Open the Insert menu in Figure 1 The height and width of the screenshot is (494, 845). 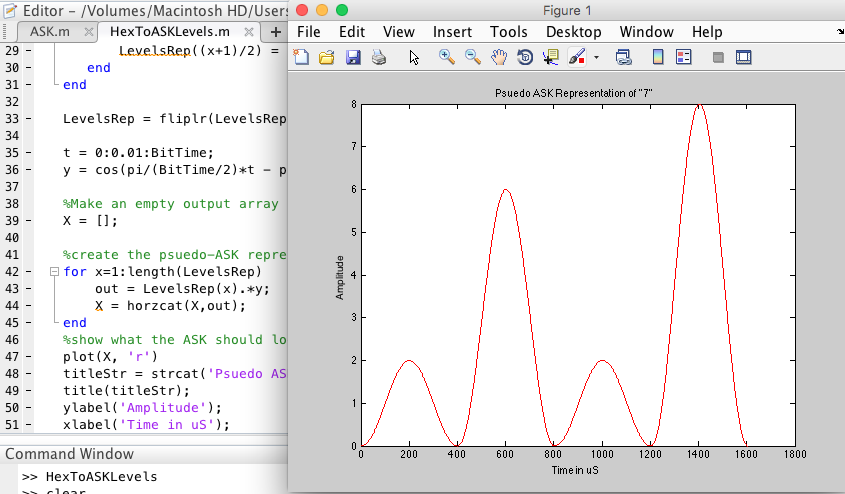click(x=452, y=32)
